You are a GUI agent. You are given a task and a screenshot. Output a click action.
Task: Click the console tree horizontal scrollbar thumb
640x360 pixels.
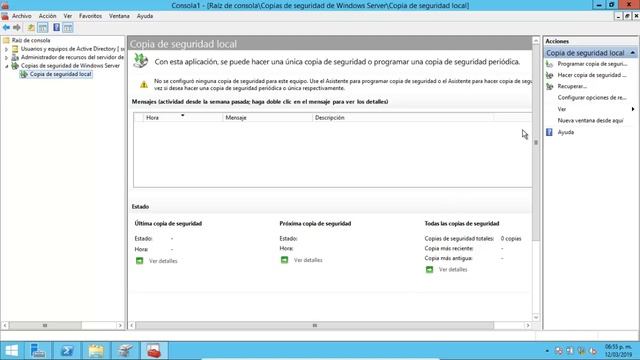point(45,325)
